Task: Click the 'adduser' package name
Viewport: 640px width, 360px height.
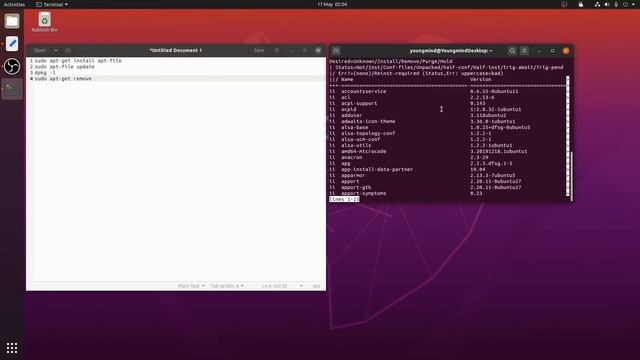Action: click(351, 115)
